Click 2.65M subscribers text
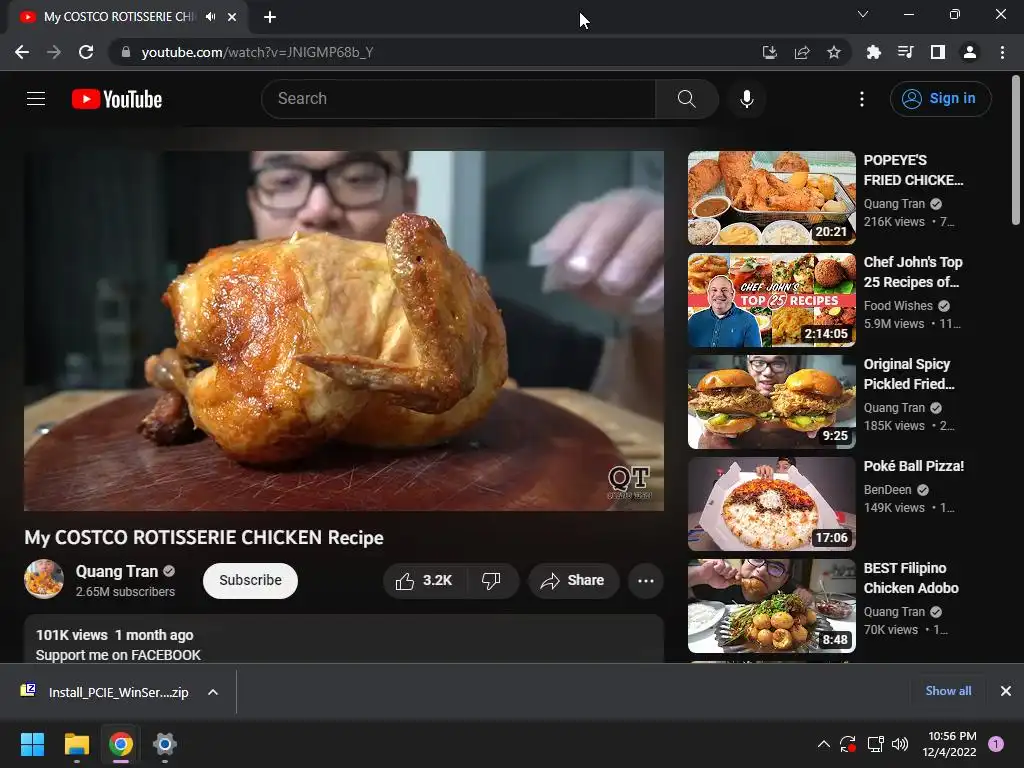The width and height of the screenshot is (1024, 768). pyautogui.click(x=125, y=592)
